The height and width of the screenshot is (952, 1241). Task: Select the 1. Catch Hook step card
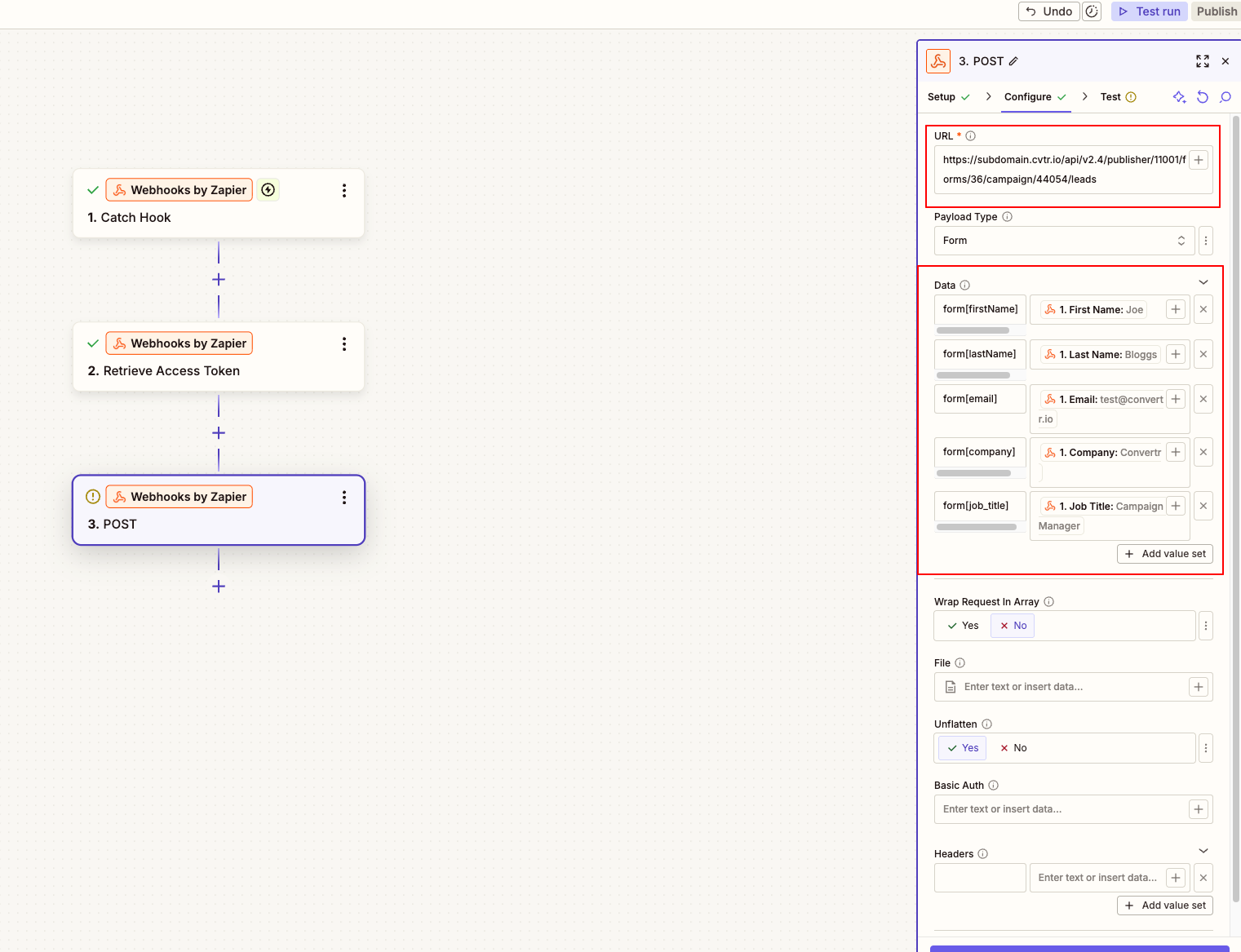click(x=219, y=204)
